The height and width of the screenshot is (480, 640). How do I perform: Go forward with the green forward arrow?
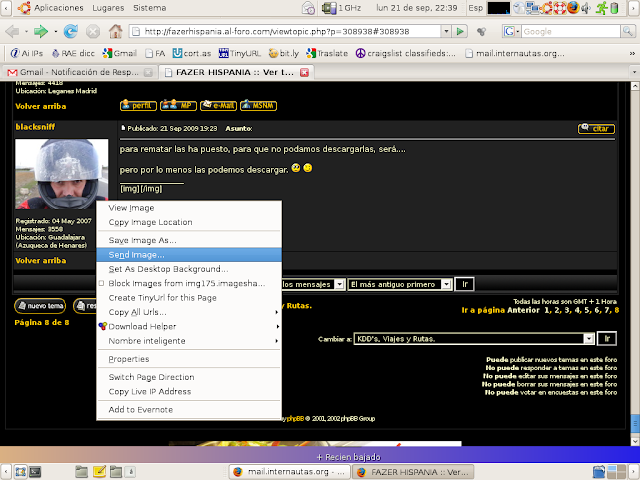(41, 31)
